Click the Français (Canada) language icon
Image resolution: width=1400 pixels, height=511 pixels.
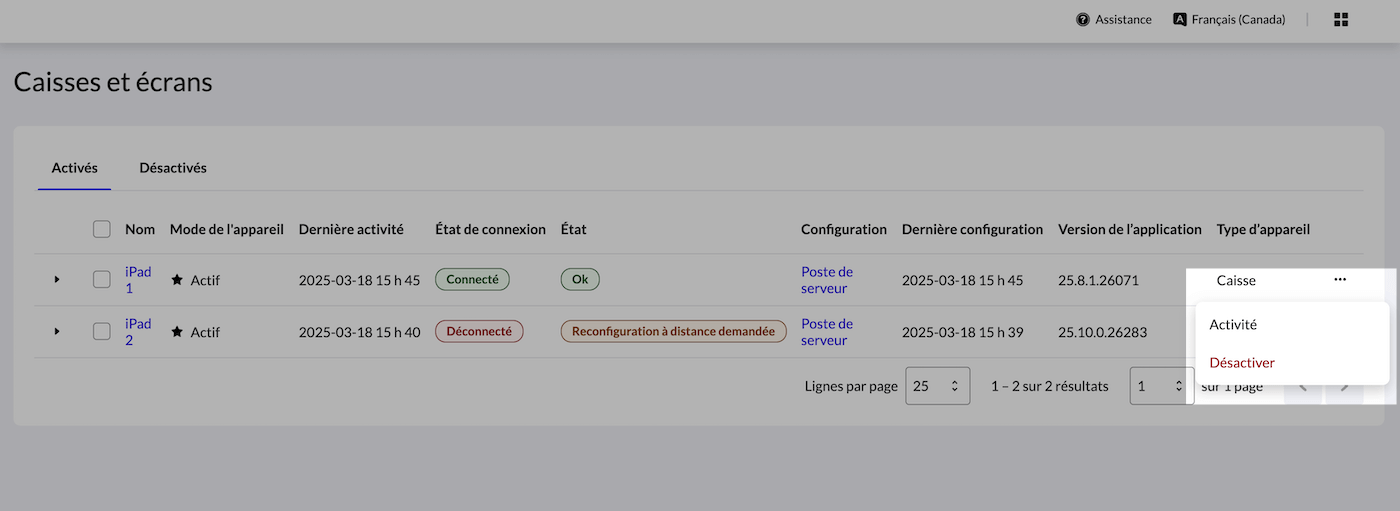(1180, 20)
